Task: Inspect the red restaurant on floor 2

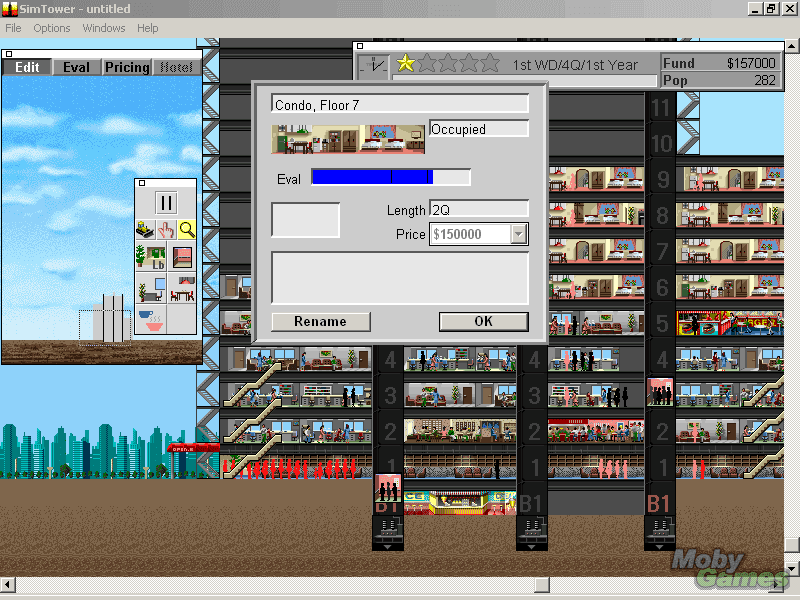Action: [x=596, y=431]
